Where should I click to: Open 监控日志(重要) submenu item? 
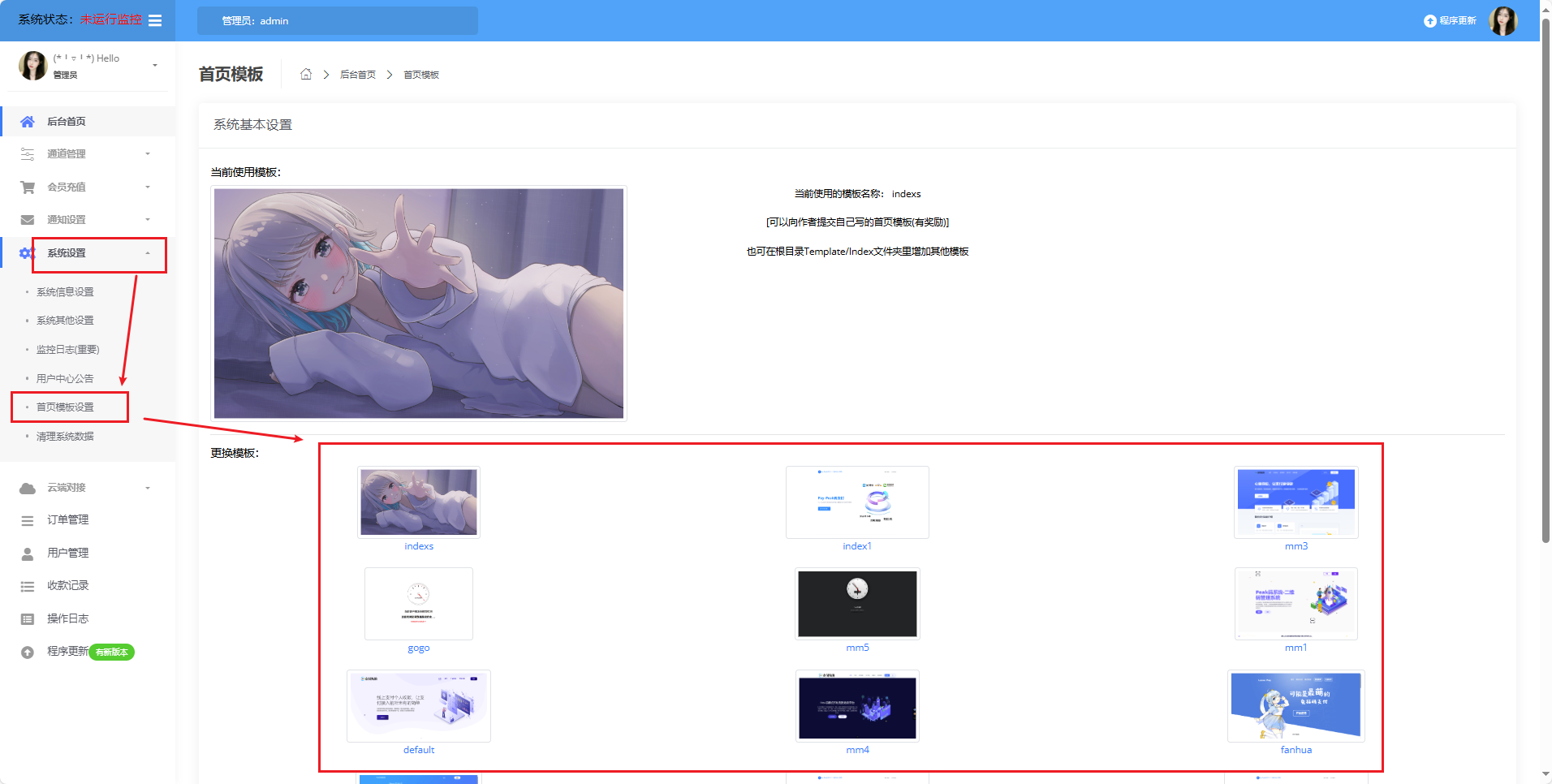(67, 350)
